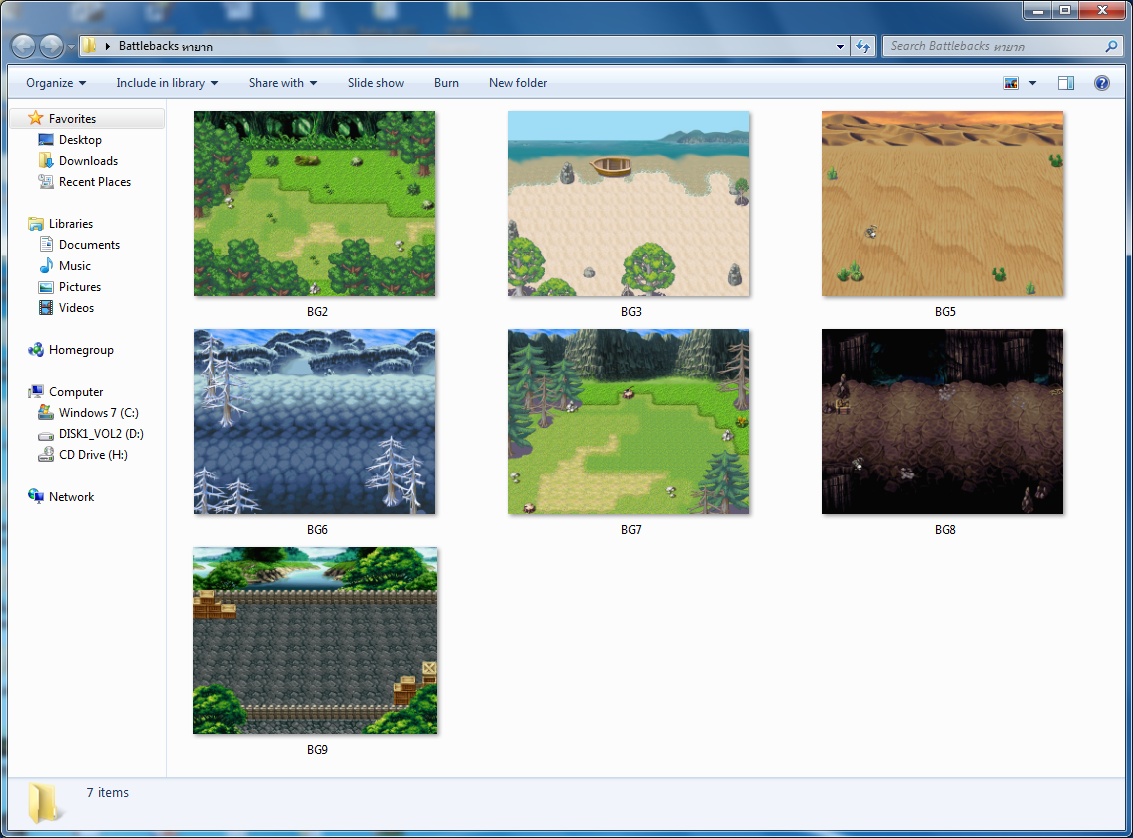Click the Battlebacks path segment
Viewport: 1133px width, 838px height.
[165, 46]
